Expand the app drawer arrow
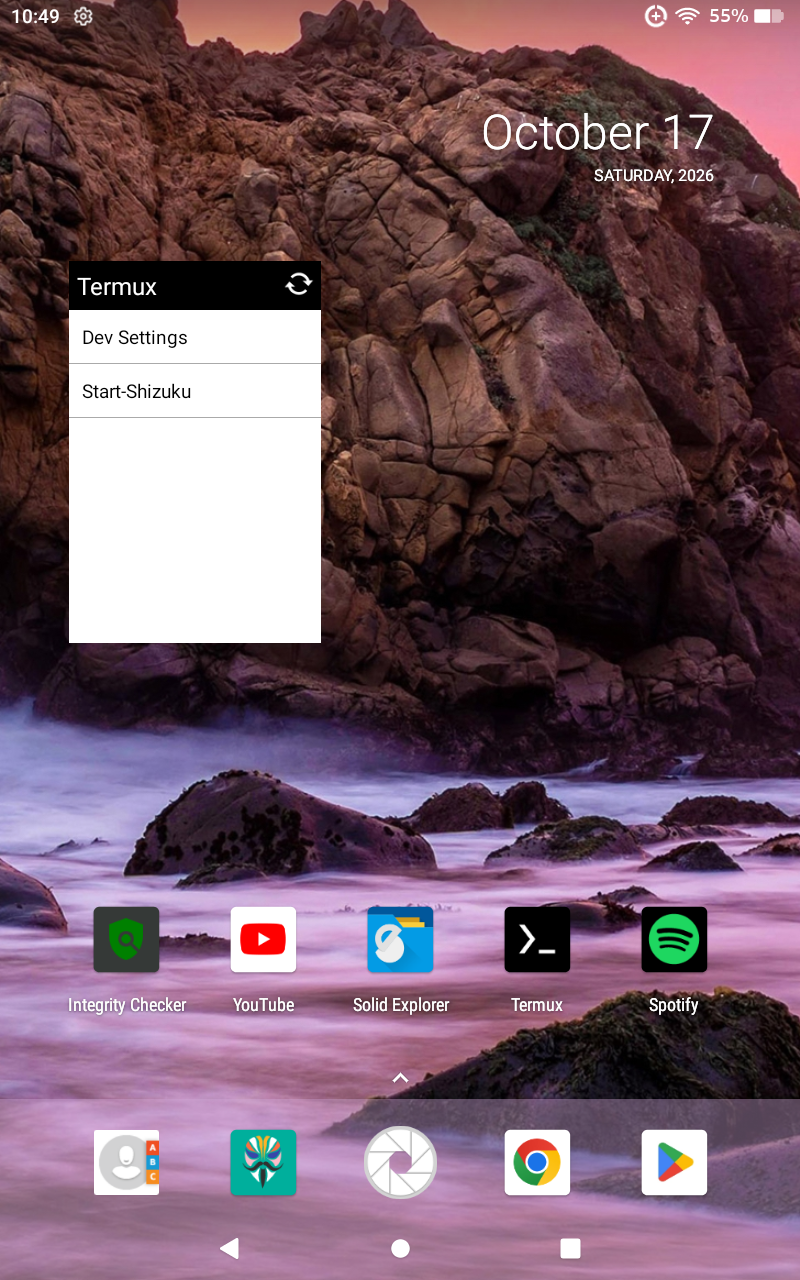The width and height of the screenshot is (800, 1280). (x=400, y=1078)
